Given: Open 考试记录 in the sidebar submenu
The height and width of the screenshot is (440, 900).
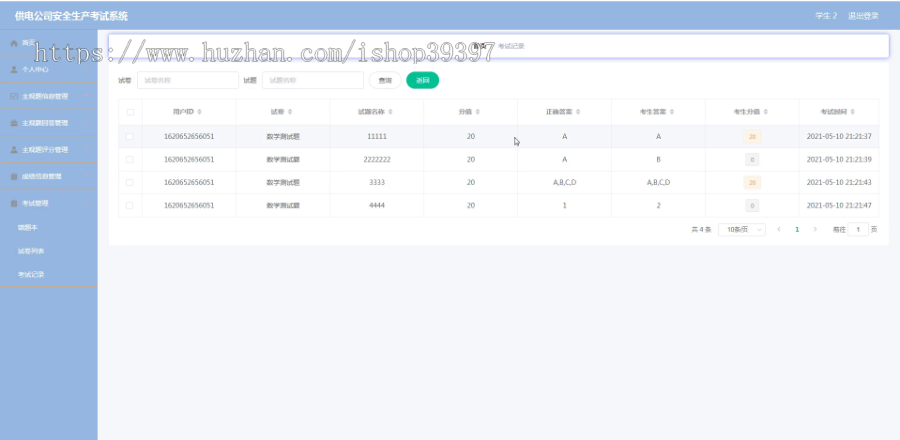Looking at the screenshot, I should [31, 275].
